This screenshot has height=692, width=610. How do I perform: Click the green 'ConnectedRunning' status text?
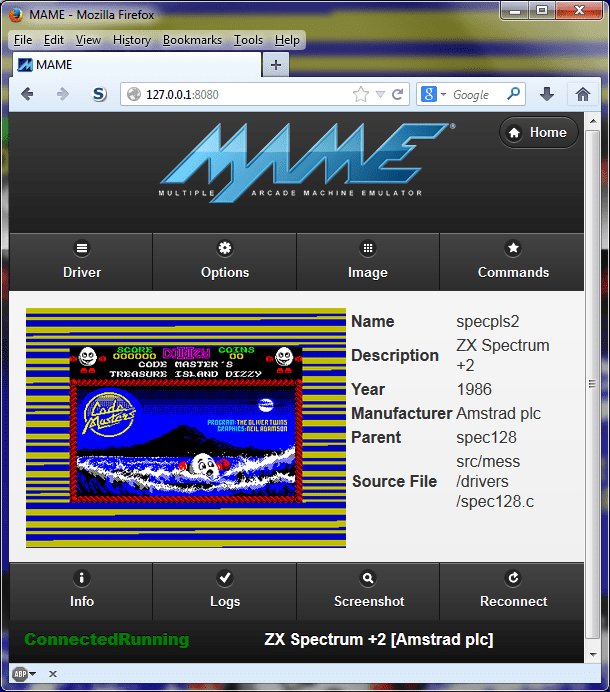click(107, 639)
